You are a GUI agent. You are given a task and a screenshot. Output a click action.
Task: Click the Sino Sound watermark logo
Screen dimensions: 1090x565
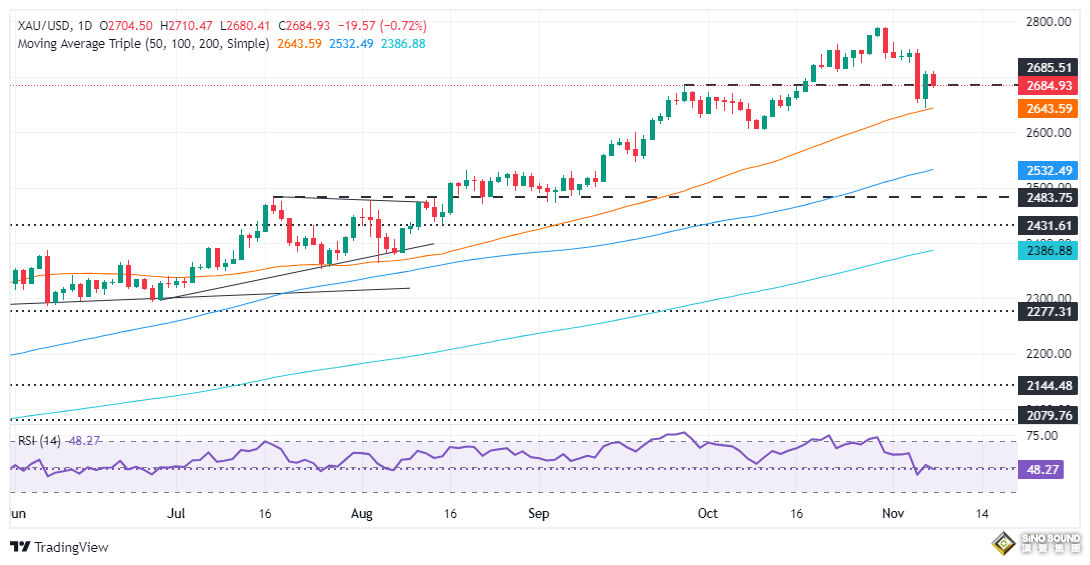tap(1035, 545)
